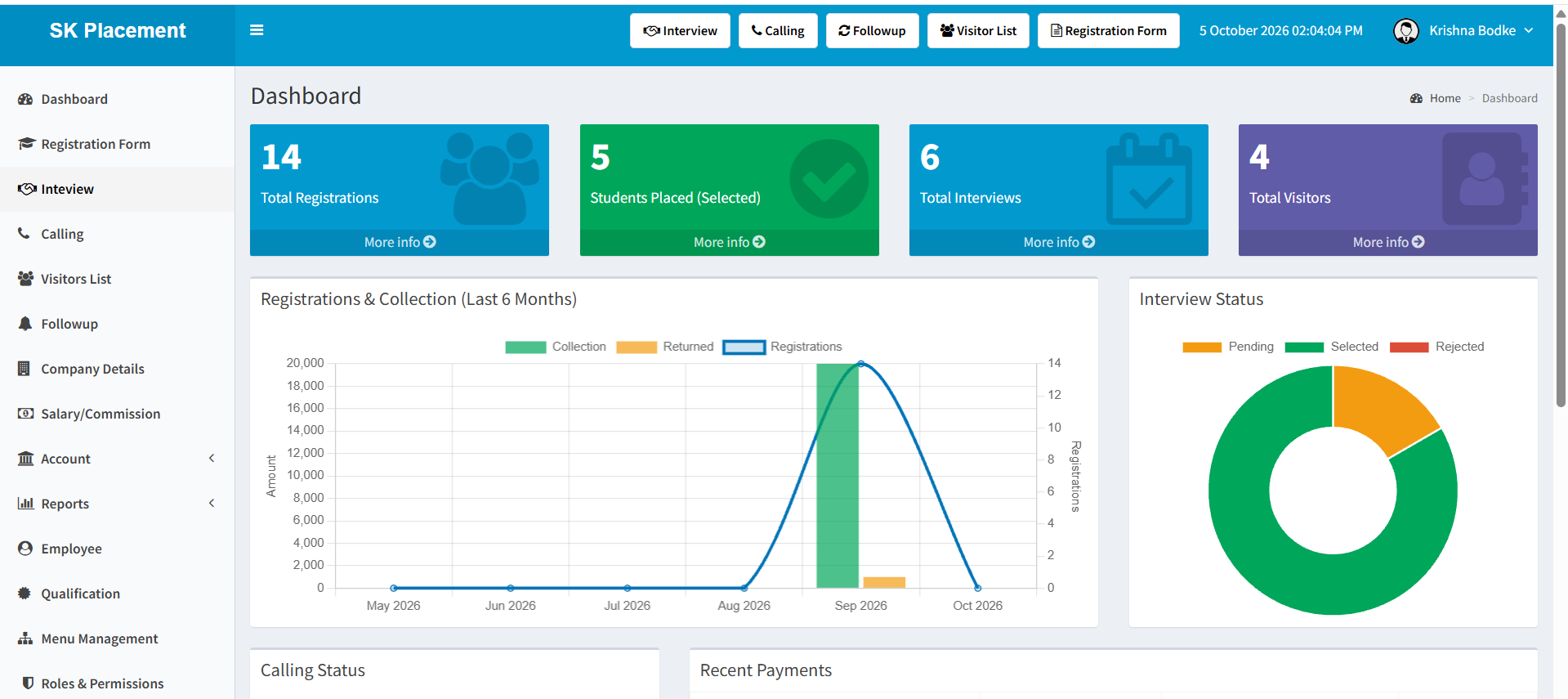The width and height of the screenshot is (1568, 699).
Task: Click the user circle icon beside Employee
Action: (25, 548)
